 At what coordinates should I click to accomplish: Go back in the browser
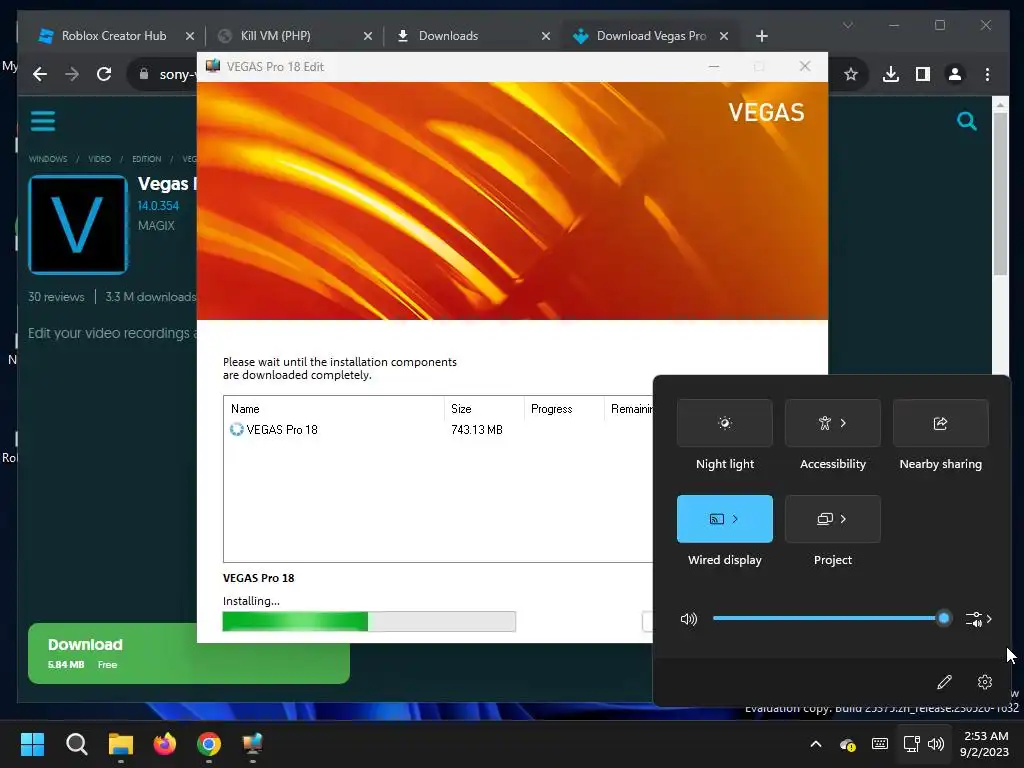coord(40,74)
